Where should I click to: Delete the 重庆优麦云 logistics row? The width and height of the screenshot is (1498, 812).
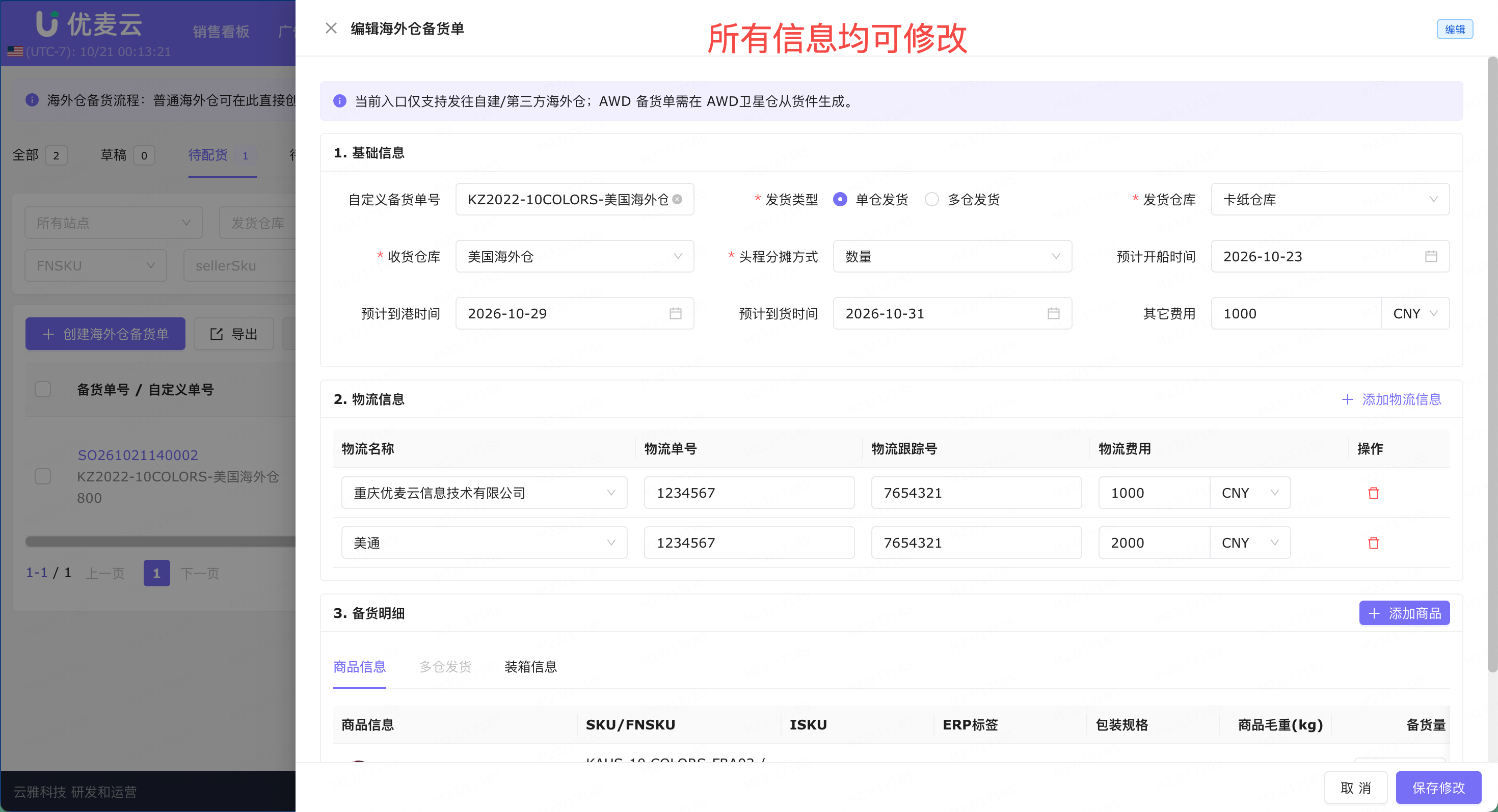[1373, 493]
